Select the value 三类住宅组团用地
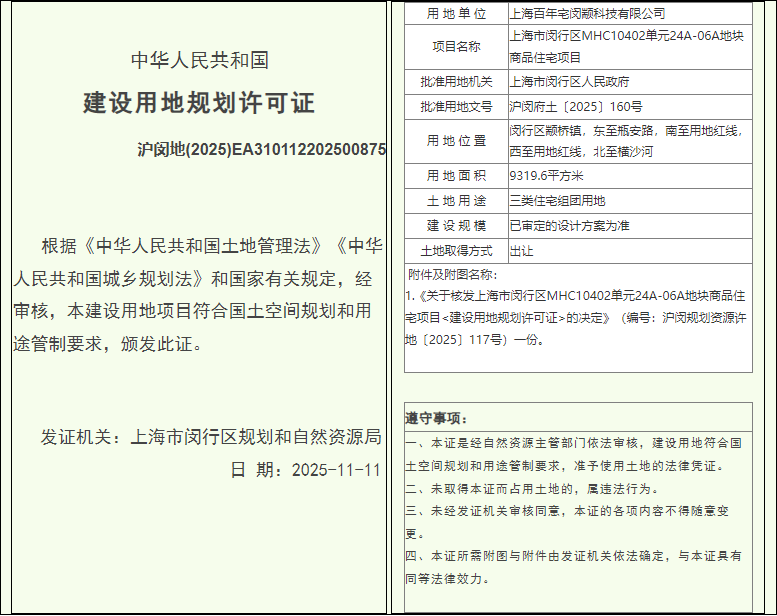The width and height of the screenshot is (777, 616). click(x=557, y=201)
